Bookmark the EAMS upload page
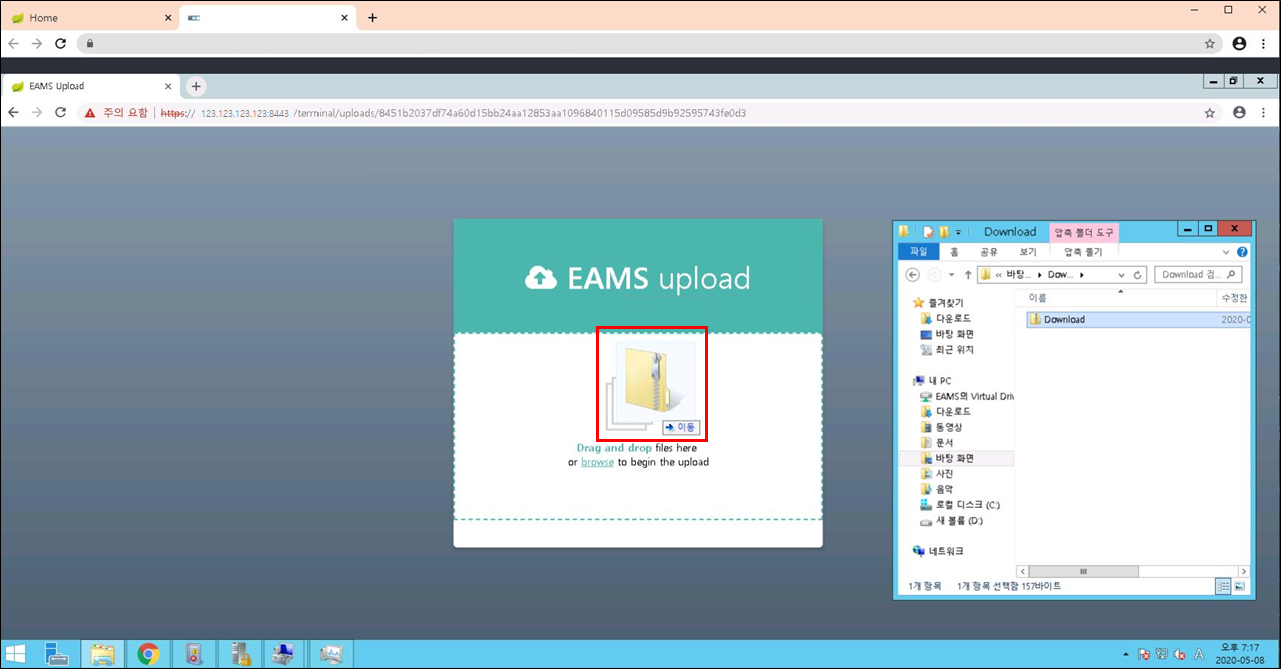1281x669 pixels. pyautogui.click(x=1210, y=113)
